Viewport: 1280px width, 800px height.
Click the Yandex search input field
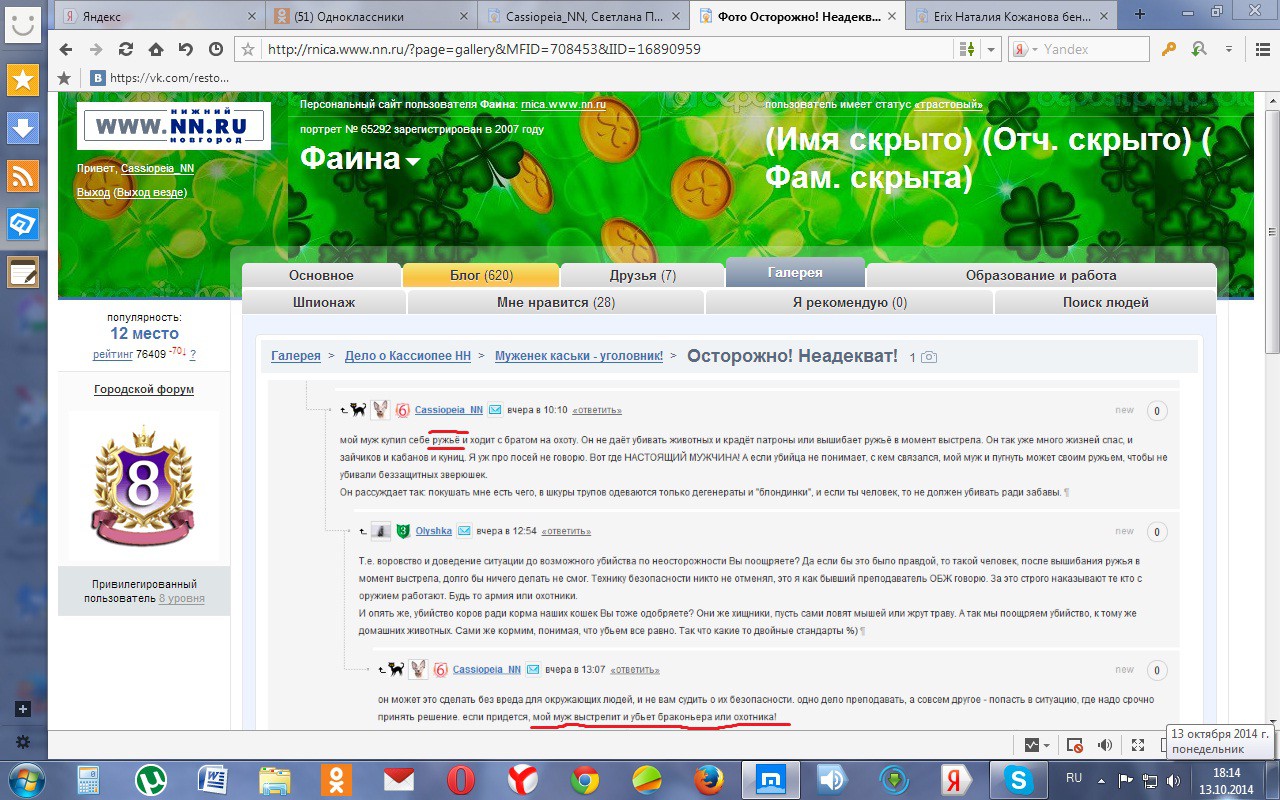1094,49
